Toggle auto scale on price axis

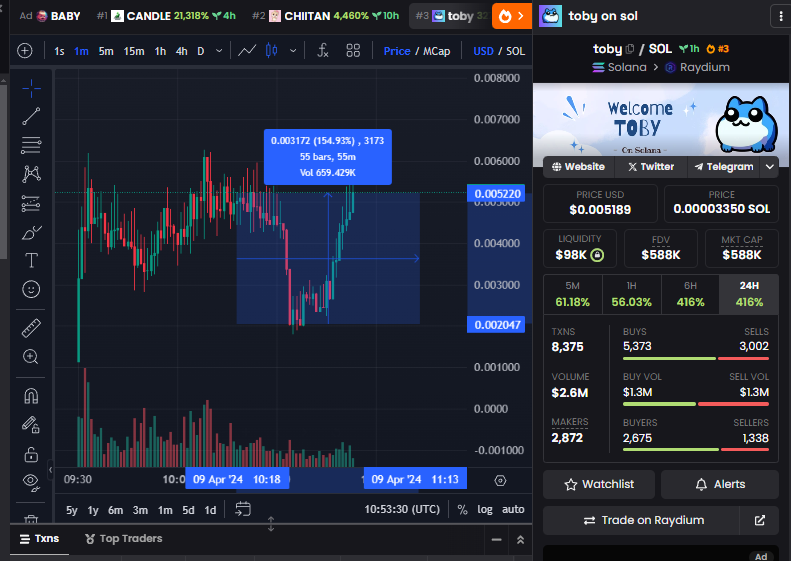[513, 510]
